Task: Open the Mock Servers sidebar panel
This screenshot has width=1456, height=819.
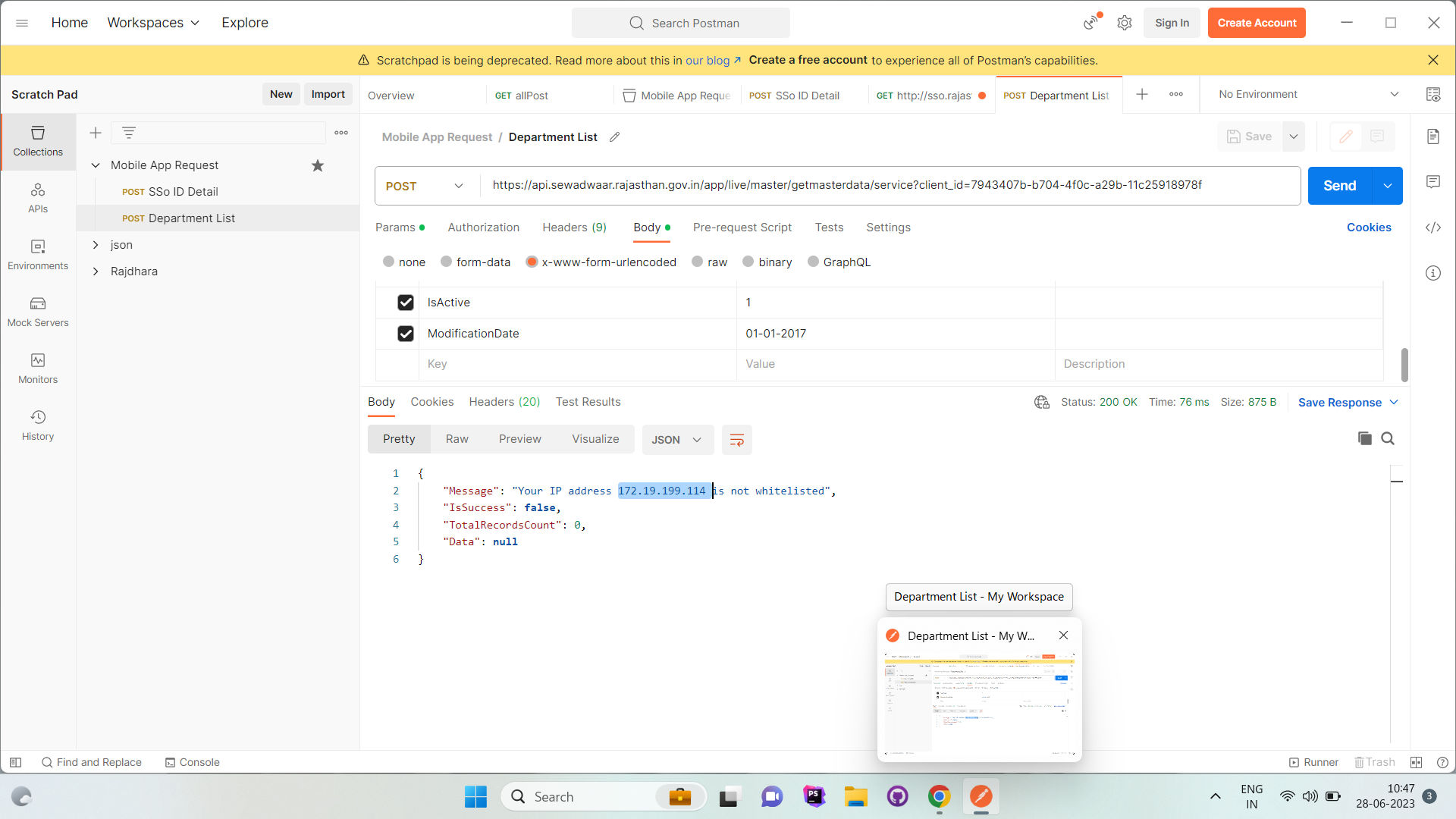Action: pyautogui.click(x=38, y=312)
